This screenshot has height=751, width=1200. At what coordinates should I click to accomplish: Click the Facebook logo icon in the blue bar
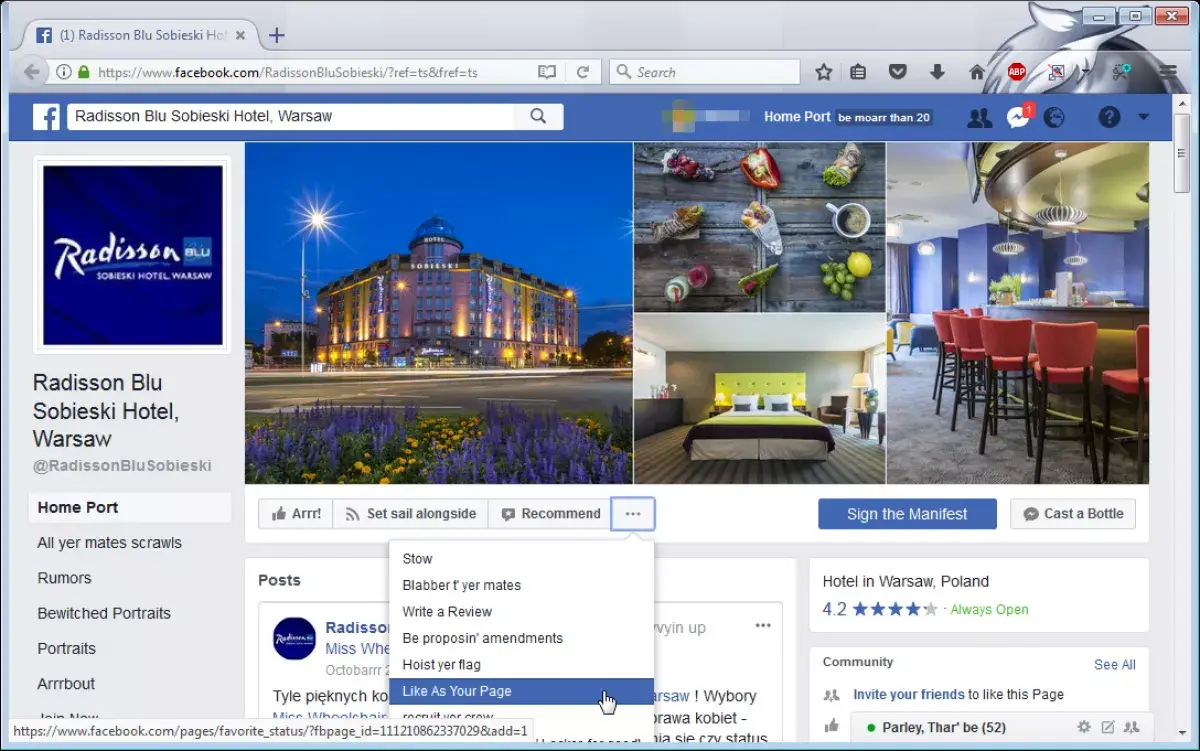46,116
